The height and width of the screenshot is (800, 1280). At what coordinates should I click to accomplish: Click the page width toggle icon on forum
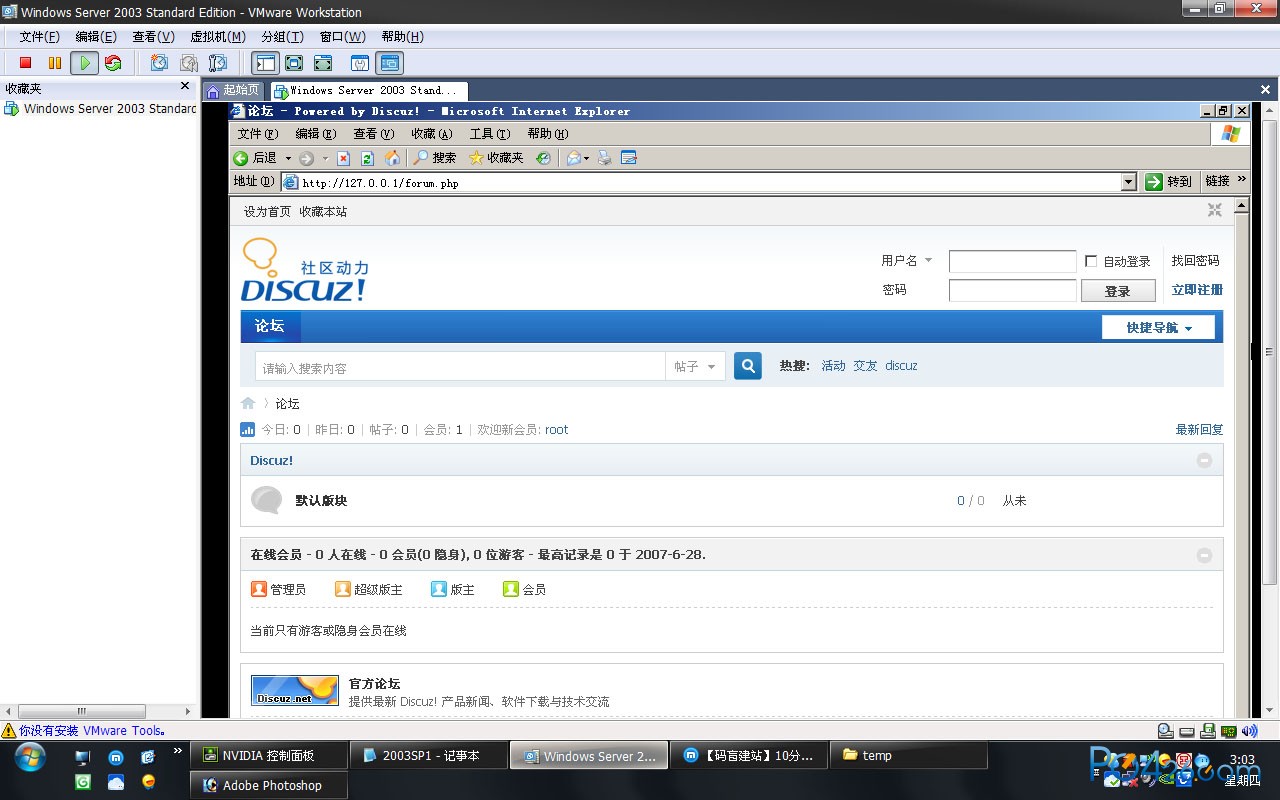(x=1214, y=210)
